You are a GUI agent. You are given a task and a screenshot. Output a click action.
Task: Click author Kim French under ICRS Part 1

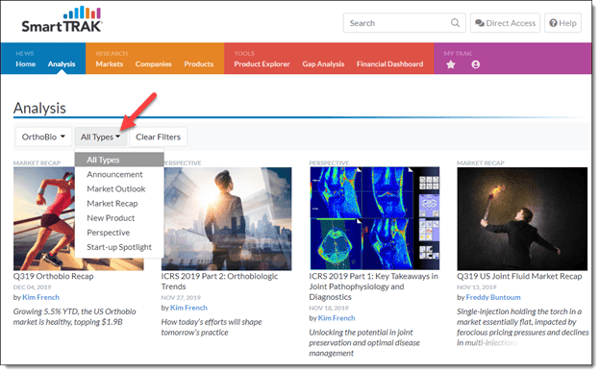pyautogui.click(x=337, y=318)
